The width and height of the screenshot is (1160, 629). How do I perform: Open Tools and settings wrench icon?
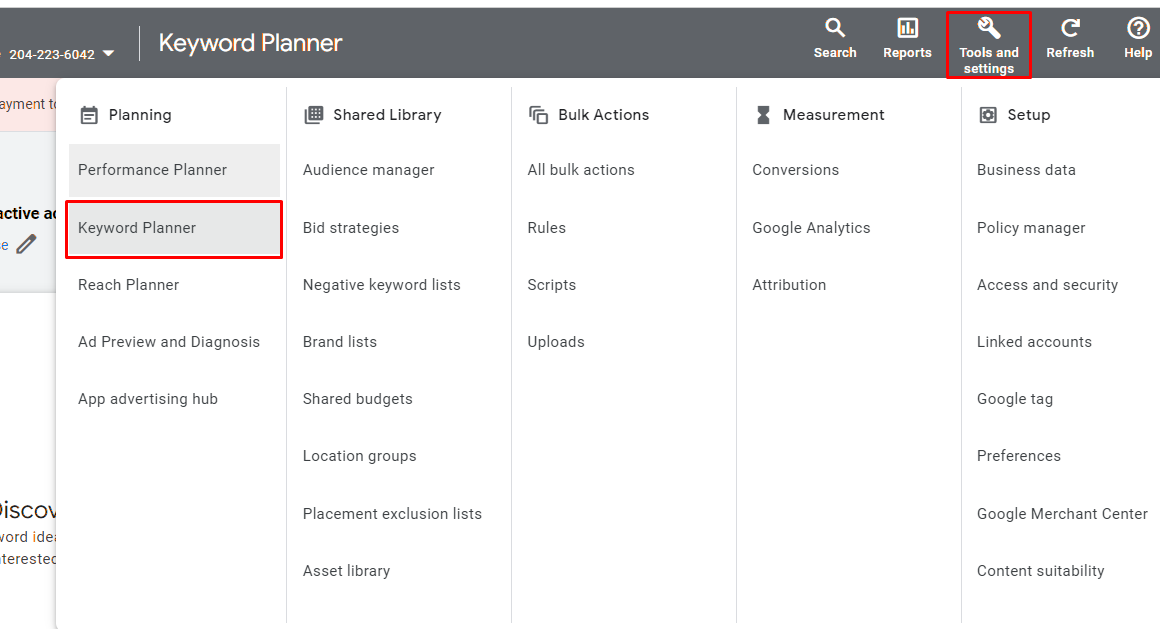(x=988, y=28)
